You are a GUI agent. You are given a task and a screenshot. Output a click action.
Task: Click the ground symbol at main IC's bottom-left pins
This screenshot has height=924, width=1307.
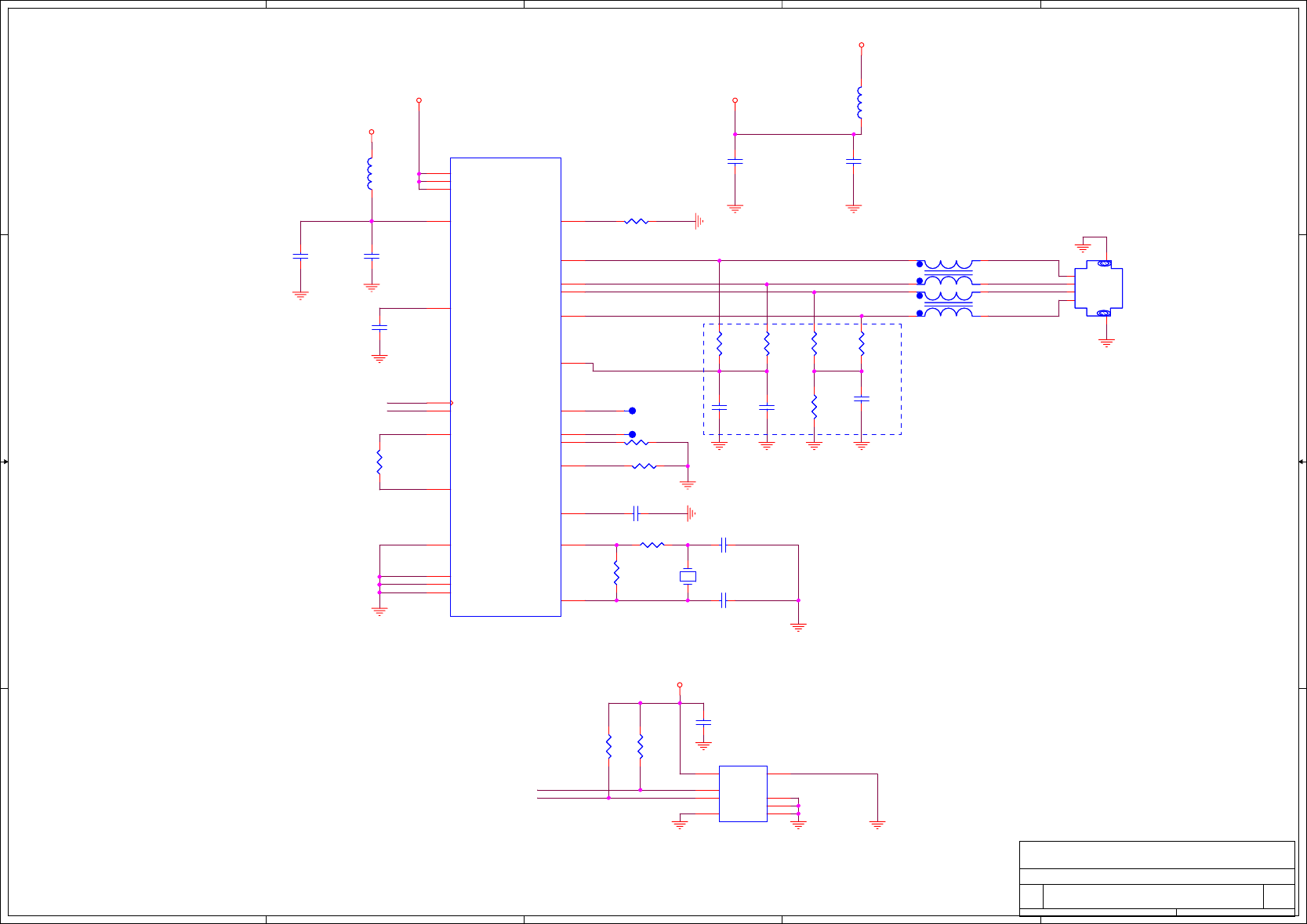(x=379, y=611)
